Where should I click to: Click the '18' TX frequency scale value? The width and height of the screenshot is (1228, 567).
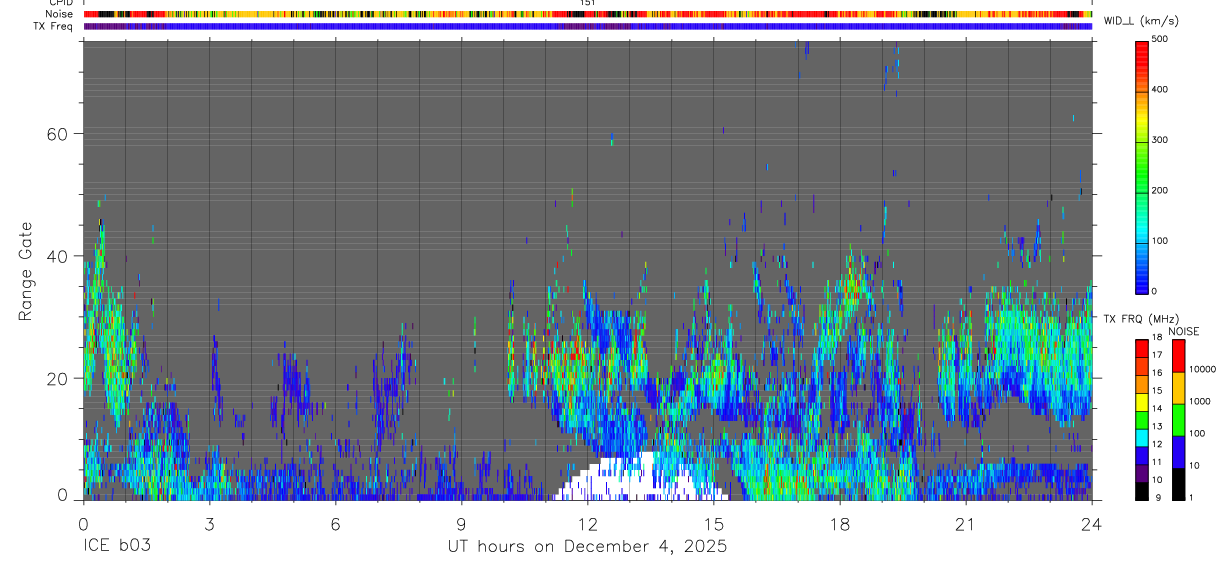(1157, 337)
